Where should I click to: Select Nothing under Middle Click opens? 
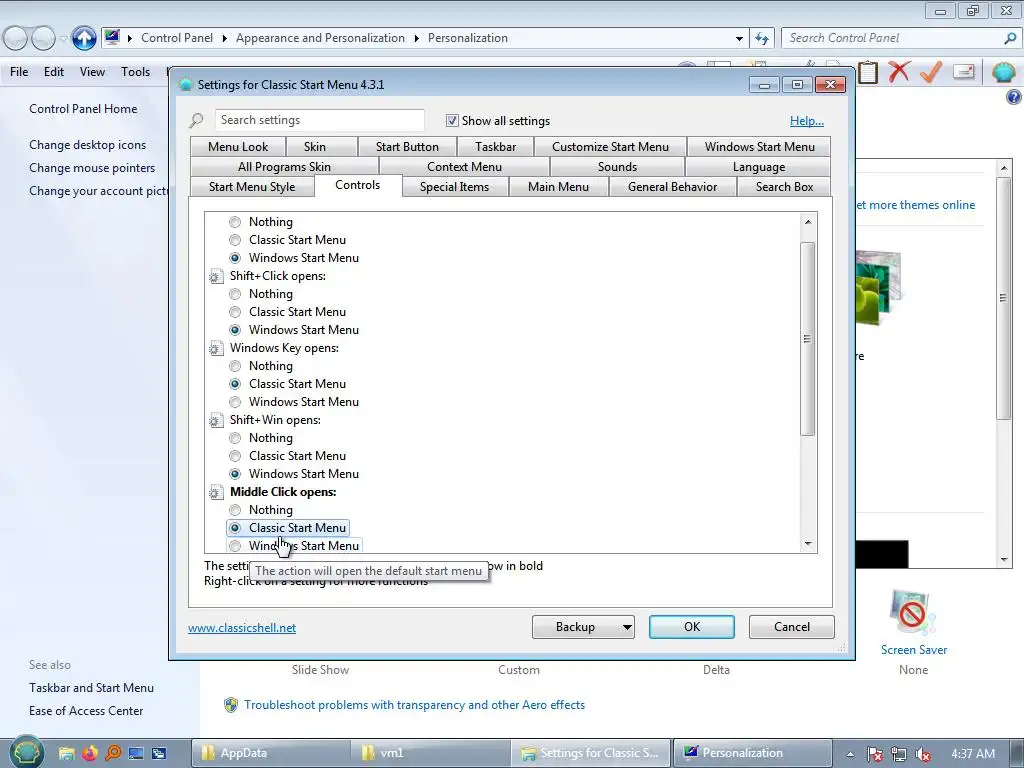pos(235,510)
